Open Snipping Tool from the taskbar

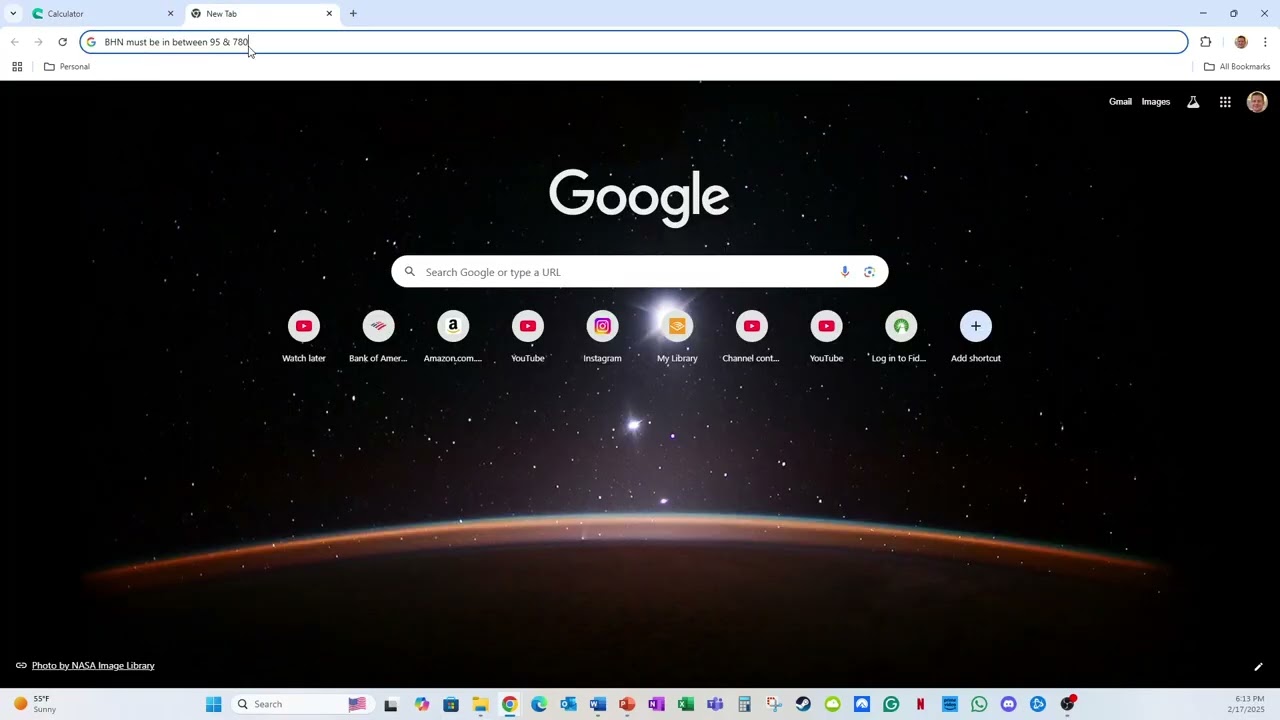pyautogui.click(x=774, y=704)
